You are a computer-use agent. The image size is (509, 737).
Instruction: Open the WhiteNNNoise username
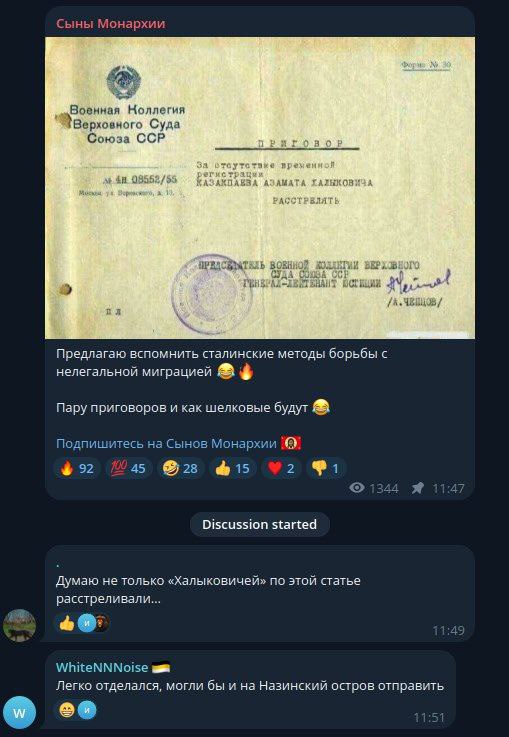[x=102, y=667]
